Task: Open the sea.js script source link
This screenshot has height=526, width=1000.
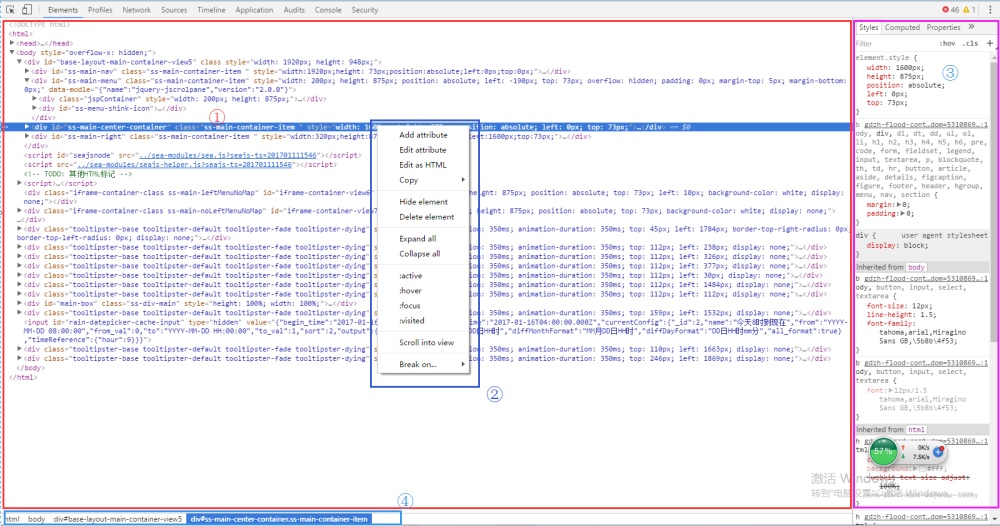Action: [228, 155]
